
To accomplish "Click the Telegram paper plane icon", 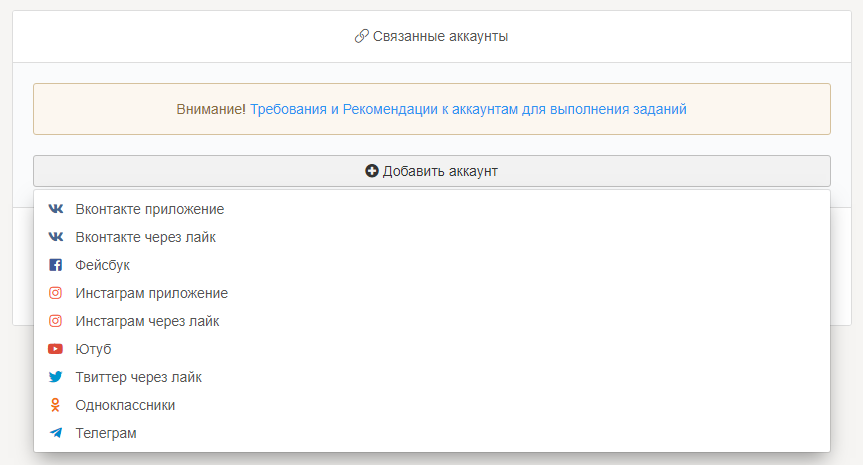I will [56, 434].
